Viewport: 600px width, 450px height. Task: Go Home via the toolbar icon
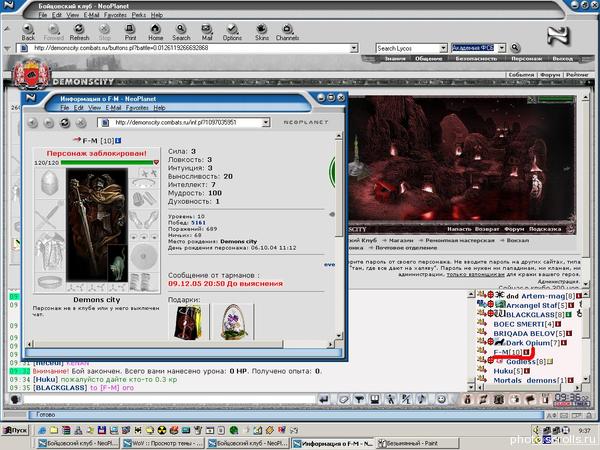[x=155, y=32]
